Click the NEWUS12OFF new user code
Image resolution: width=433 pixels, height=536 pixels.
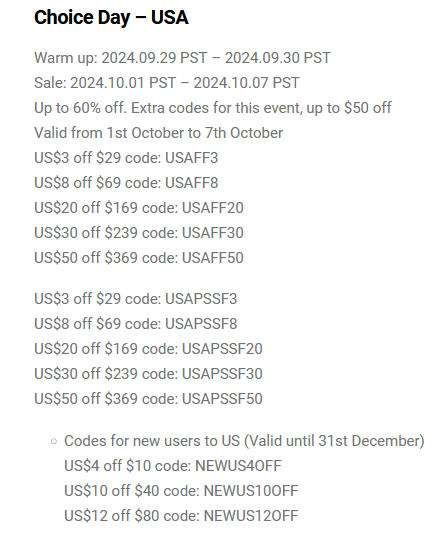(251, 516)
